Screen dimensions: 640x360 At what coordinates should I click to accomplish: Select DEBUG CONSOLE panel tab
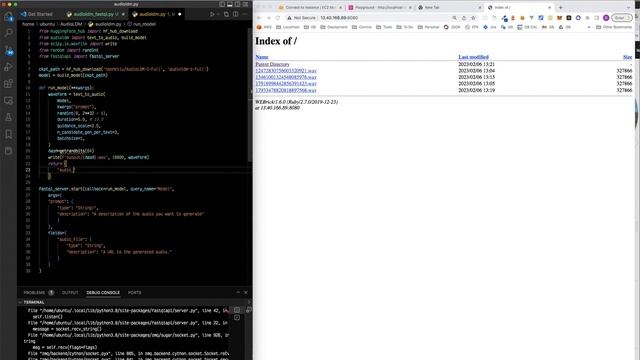pos(103,293)
